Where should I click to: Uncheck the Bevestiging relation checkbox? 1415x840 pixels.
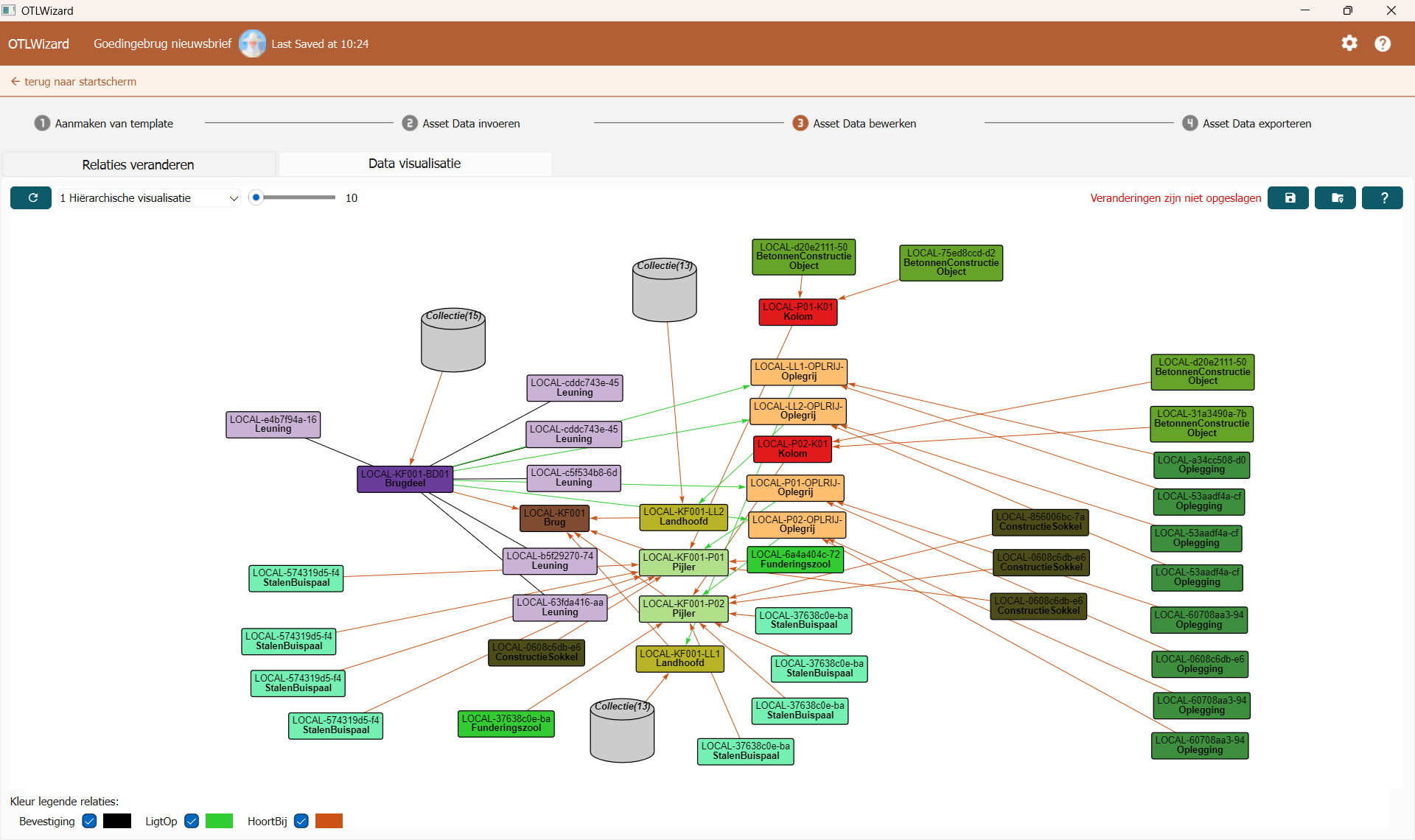pyautogui.click(x=89, y=821)
